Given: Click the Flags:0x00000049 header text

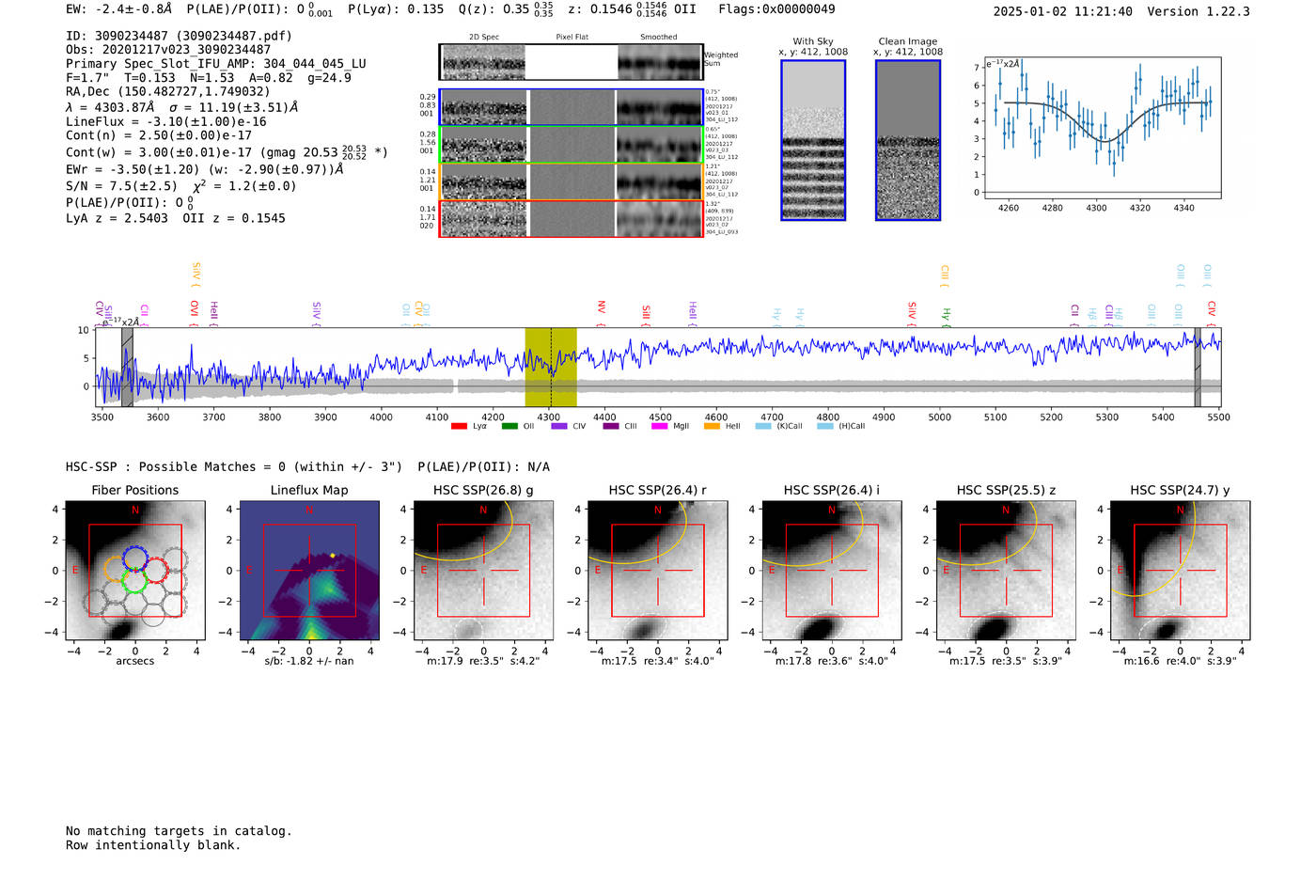Looking at the screenshot, I should [776, 9].
